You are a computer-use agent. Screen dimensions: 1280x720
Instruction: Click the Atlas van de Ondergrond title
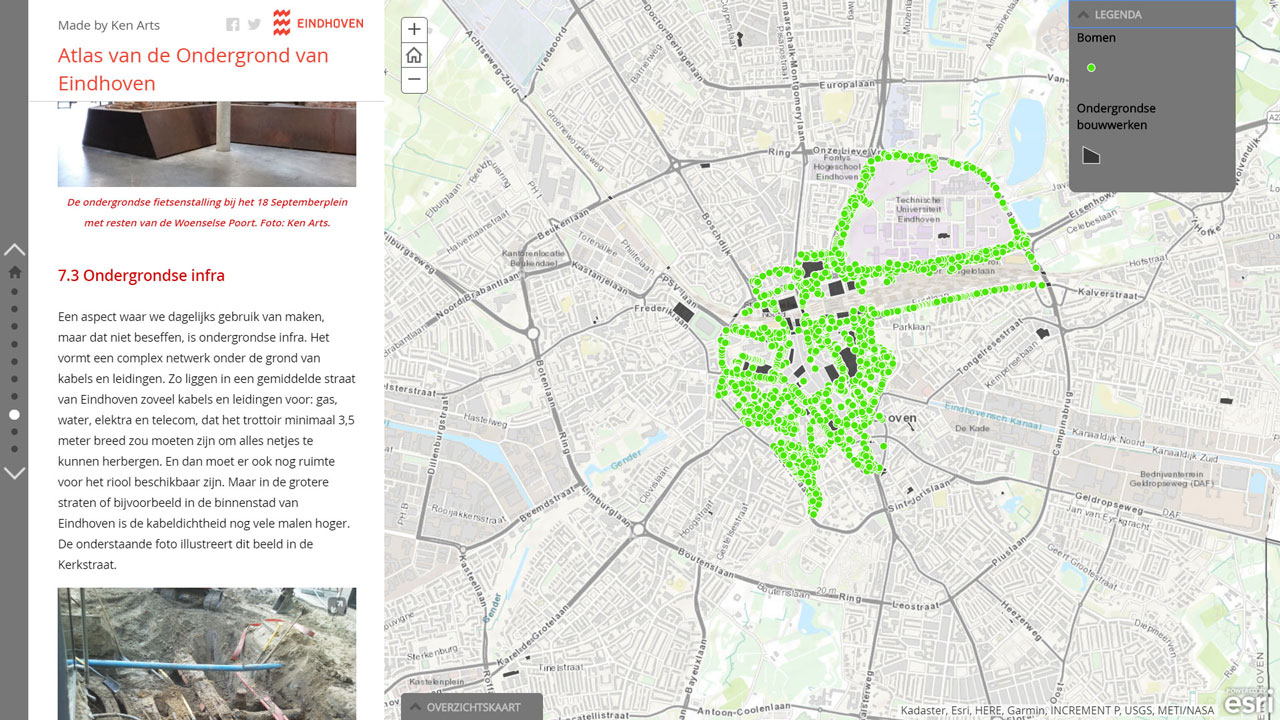point(193,69)
